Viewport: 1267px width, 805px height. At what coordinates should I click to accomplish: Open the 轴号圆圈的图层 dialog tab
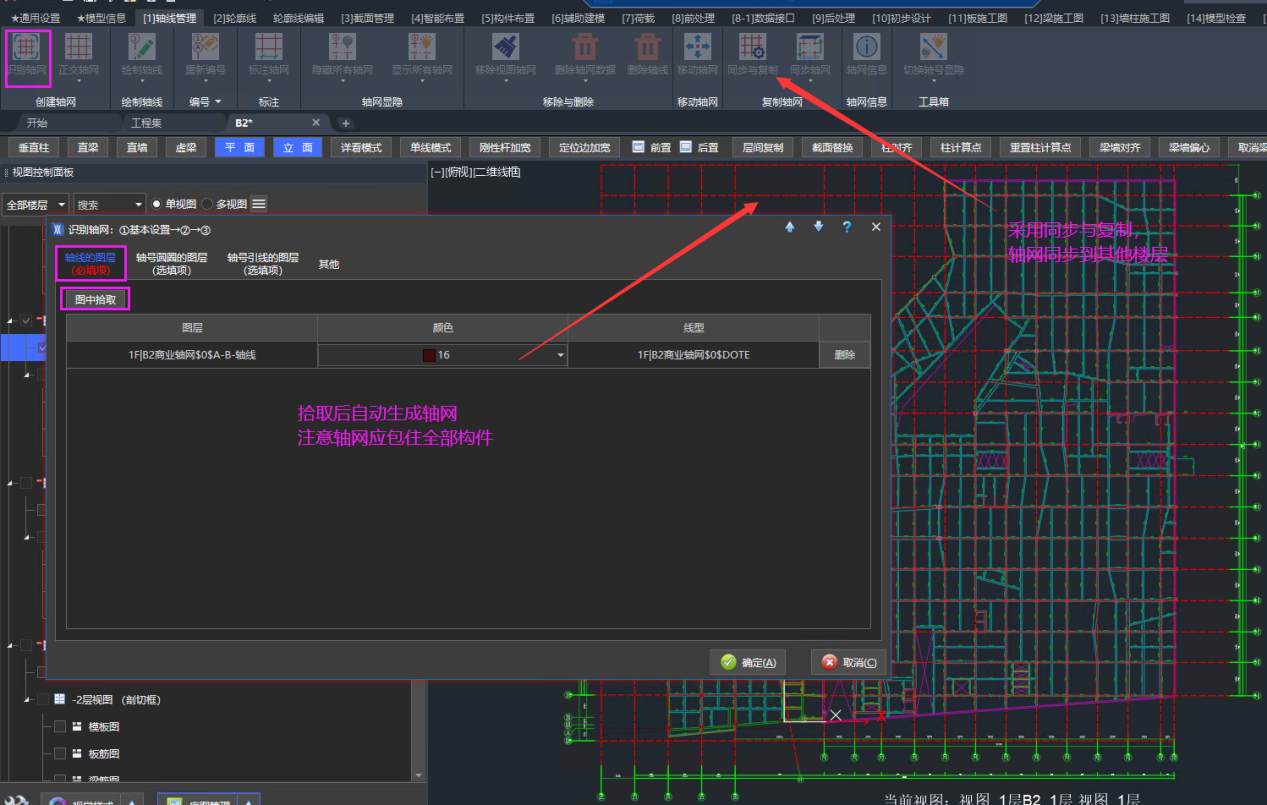[x=172, y=263]
